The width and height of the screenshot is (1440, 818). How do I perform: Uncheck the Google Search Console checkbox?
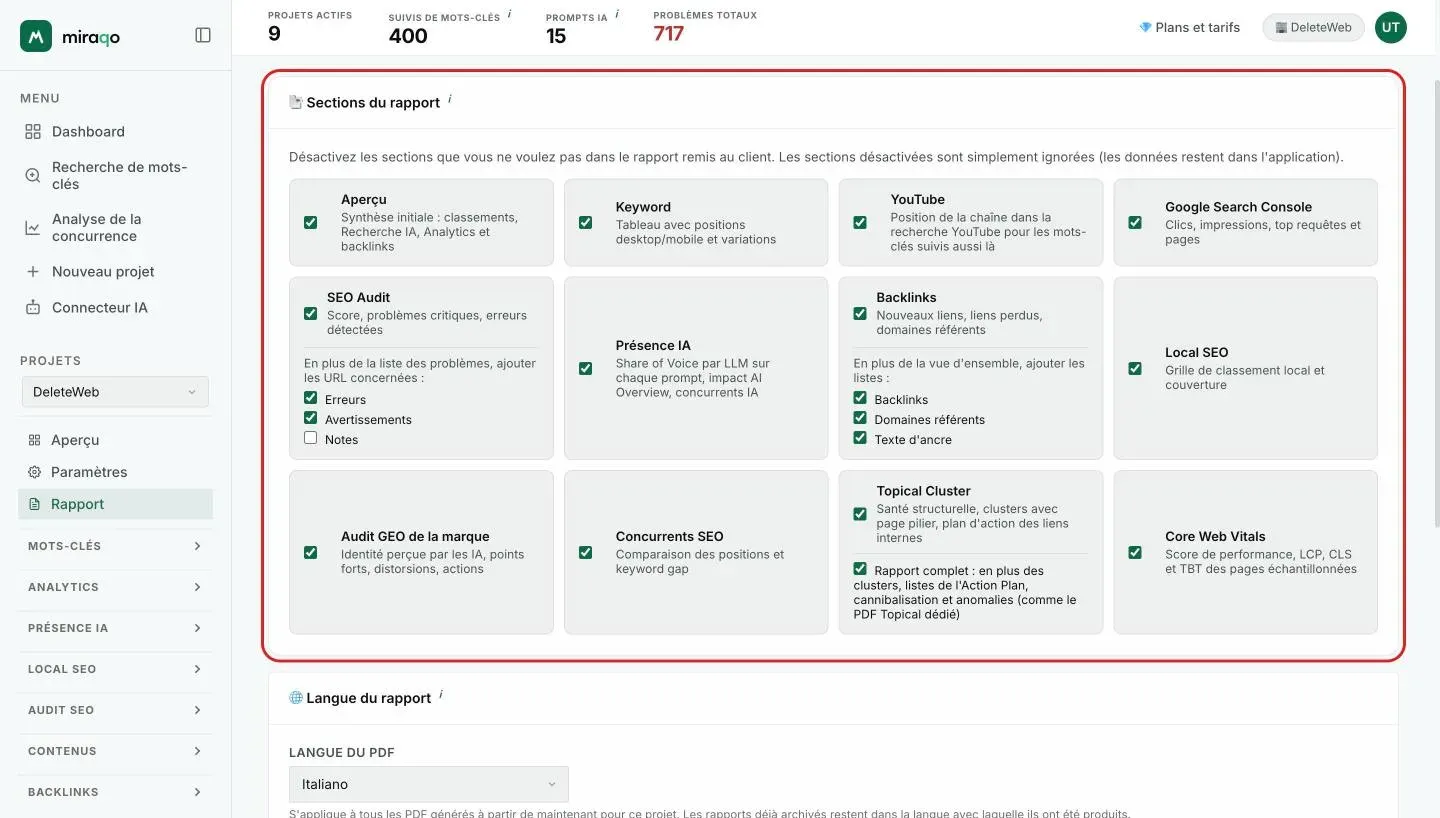pos(1135,222)
